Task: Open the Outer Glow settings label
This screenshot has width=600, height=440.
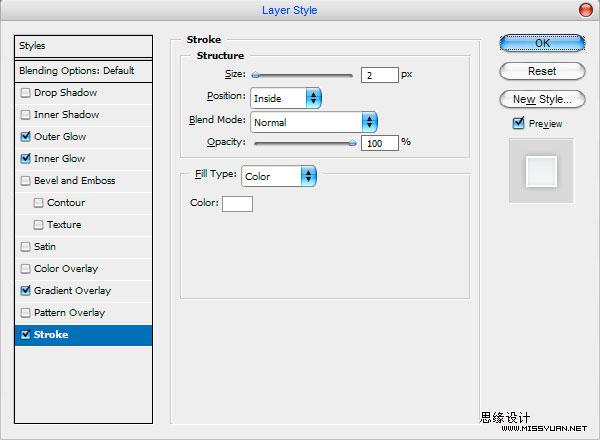Action: (x=60, y=137)
